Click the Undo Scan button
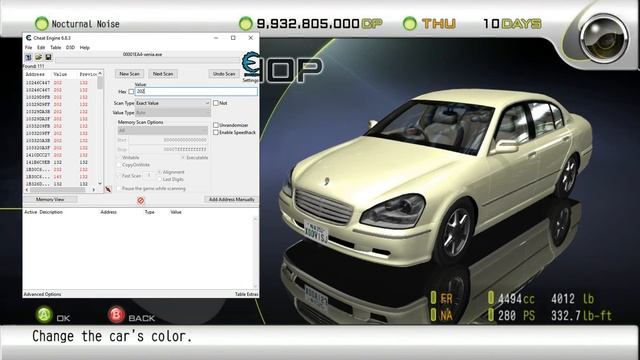Viewport: 640px width, 360px height. (x=224, y=74)
